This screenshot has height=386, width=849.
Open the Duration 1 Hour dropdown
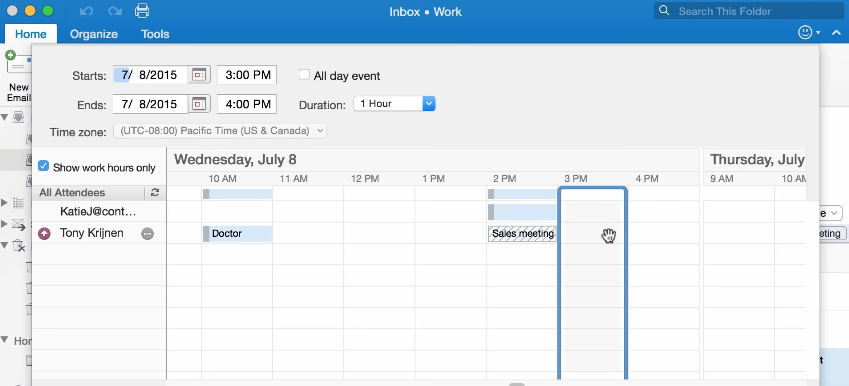pyautogui.click(x=394, y=103)
